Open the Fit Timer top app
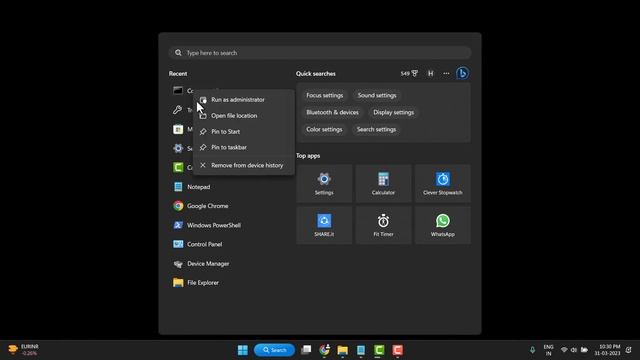This screenshot has width=640, height=360. pyautogui.click(x=383, y=225)
